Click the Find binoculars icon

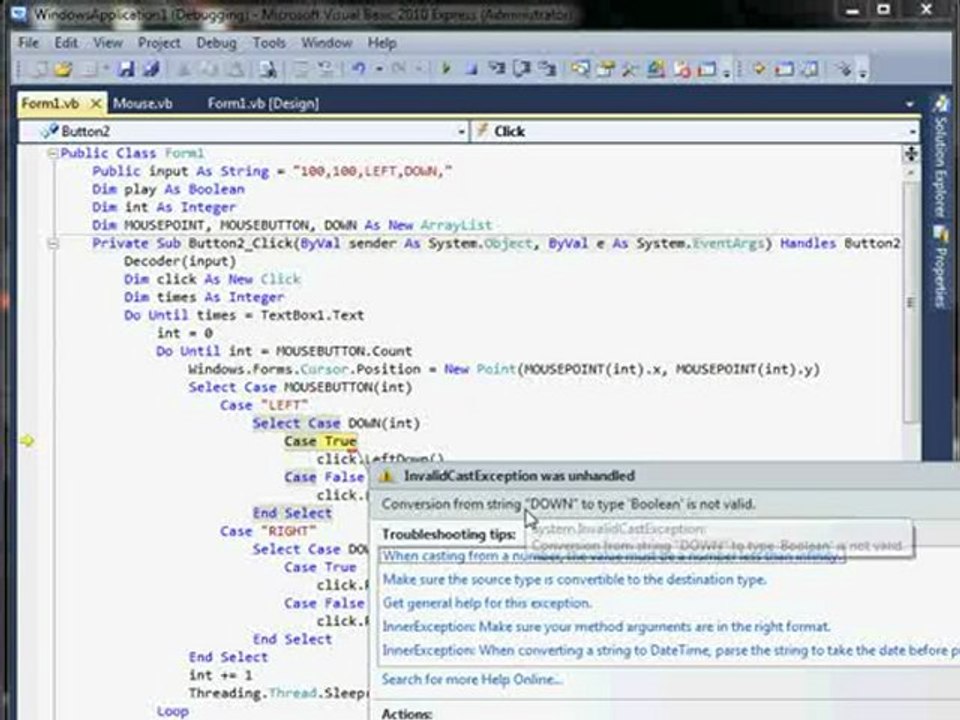268,69
